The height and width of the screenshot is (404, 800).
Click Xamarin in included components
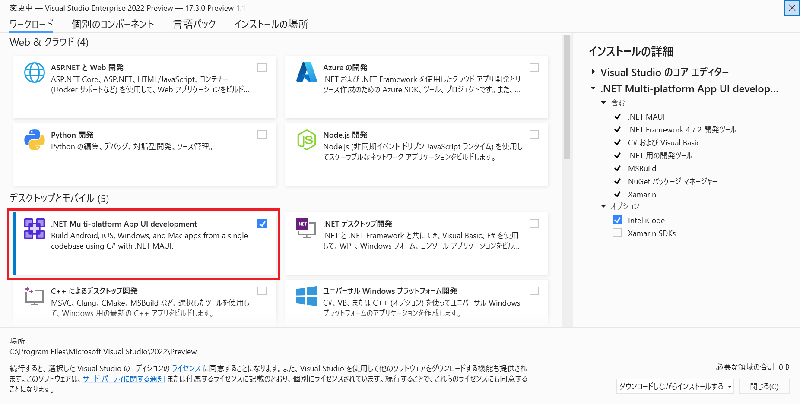(x=642, y=194)
